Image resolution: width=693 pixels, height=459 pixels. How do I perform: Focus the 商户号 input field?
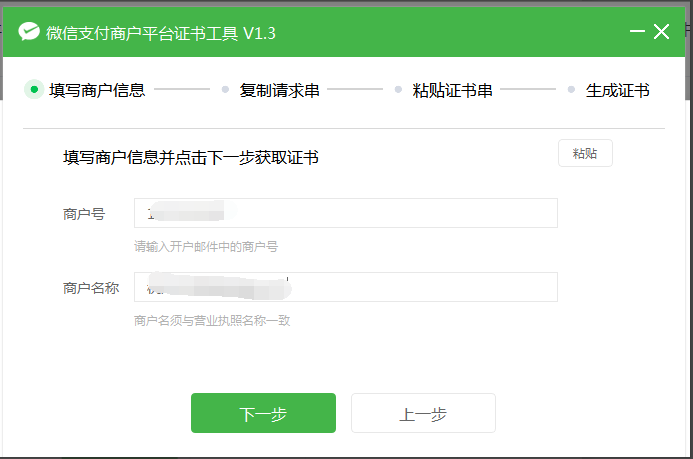coord(346,213)
